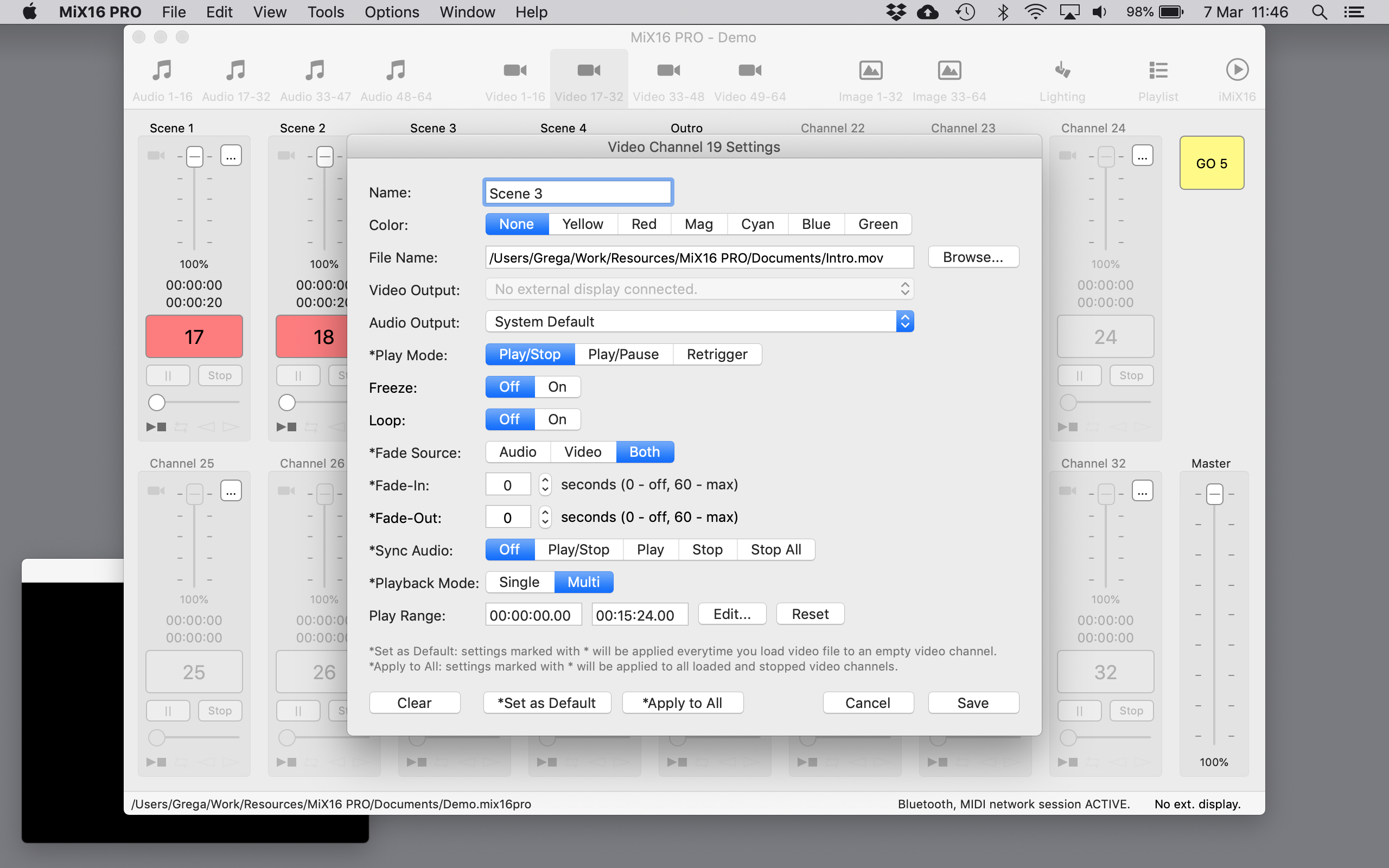The image size is (1389, 868).
Task: Expand the Video Output dropdown
Action: (x=699, y=289)
